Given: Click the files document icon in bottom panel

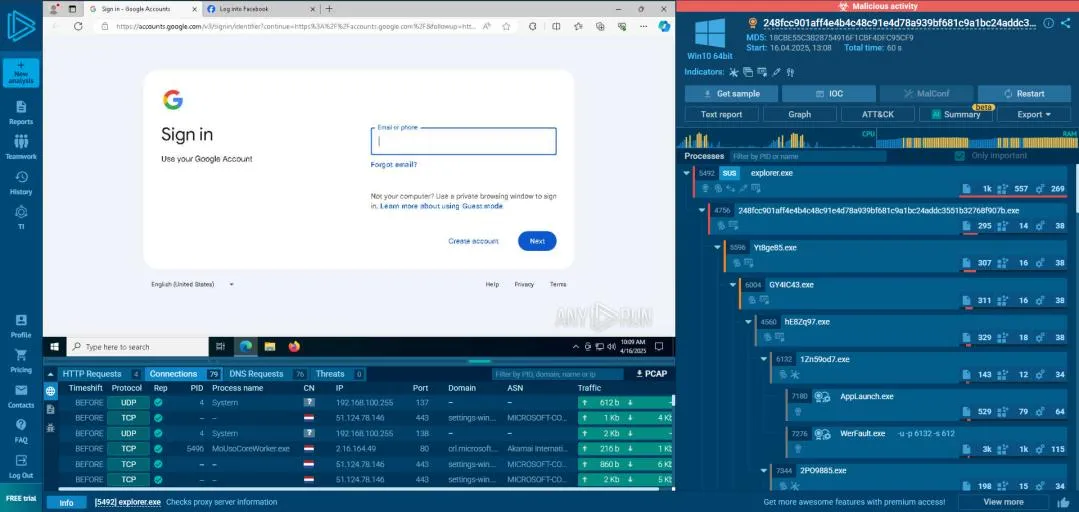Looking at the screenshot, I should pos(50,409).
